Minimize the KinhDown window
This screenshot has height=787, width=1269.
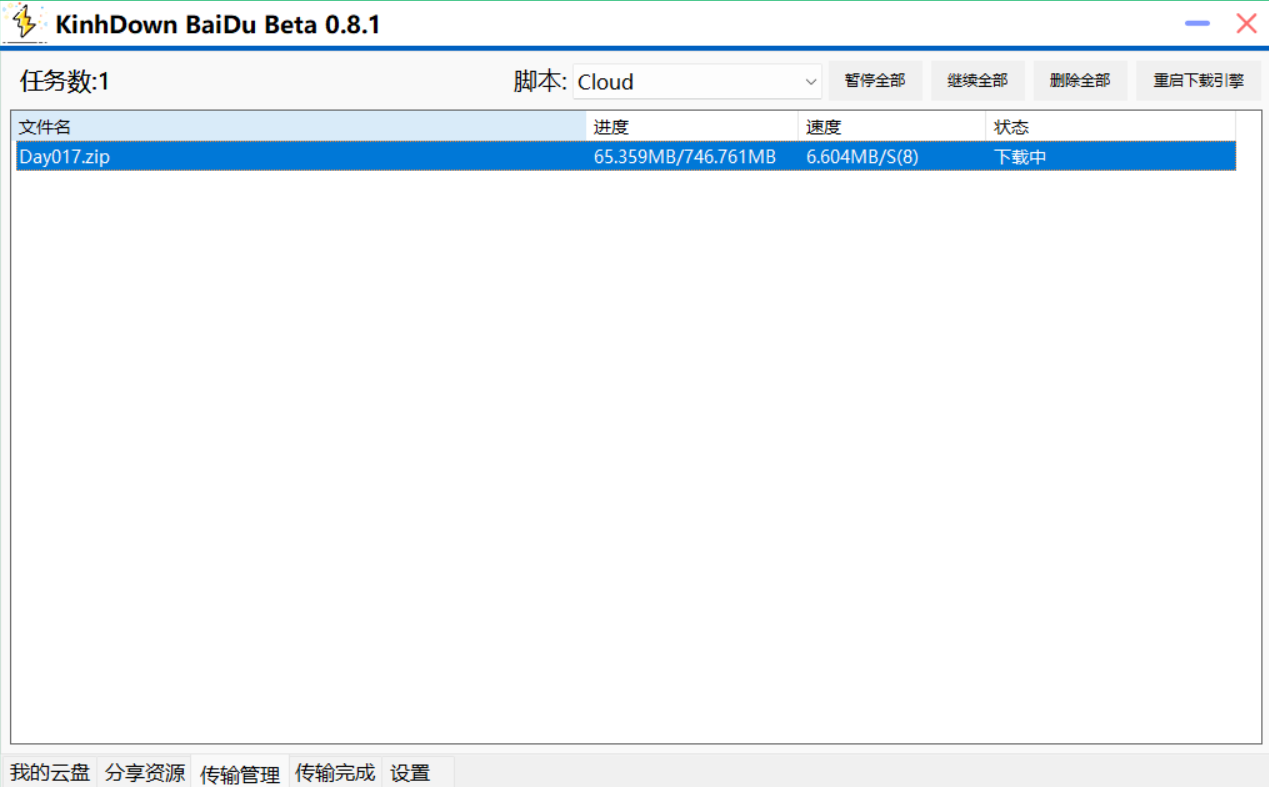coord(1197,24)
